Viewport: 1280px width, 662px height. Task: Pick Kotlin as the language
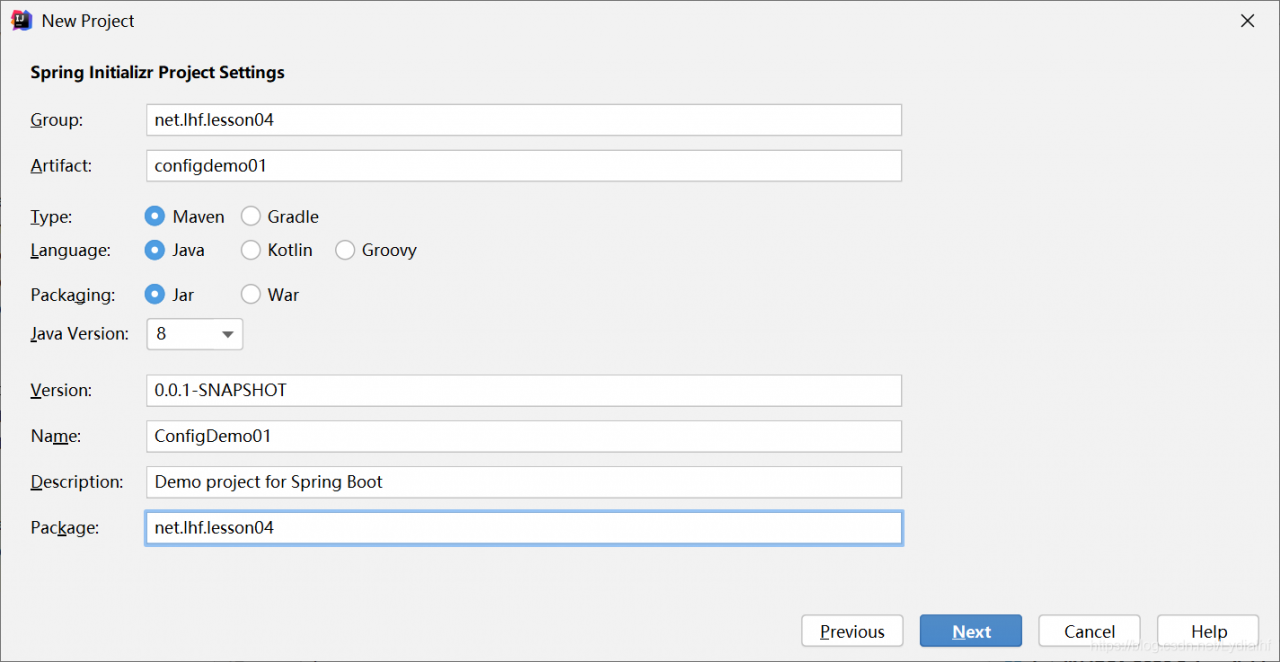251,250
